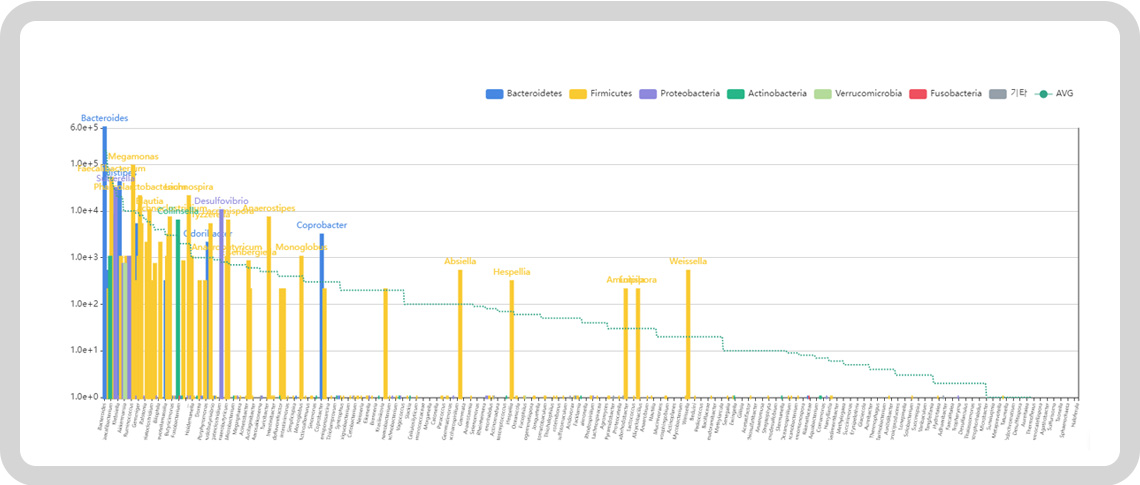Click the 1.0e+0 axis value
The height and width of the screenshot is (485, 1140).
pos(84,397)
